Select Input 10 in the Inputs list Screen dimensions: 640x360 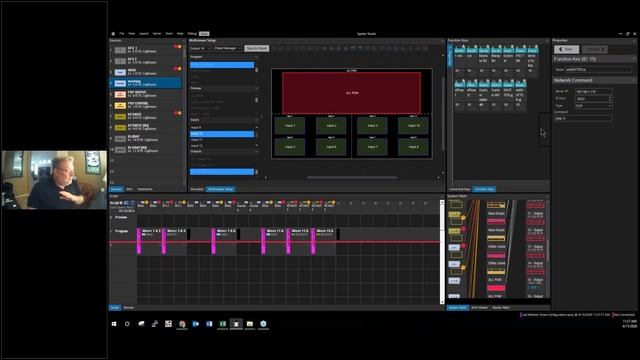pyautogui.click(x=222, y=134)
